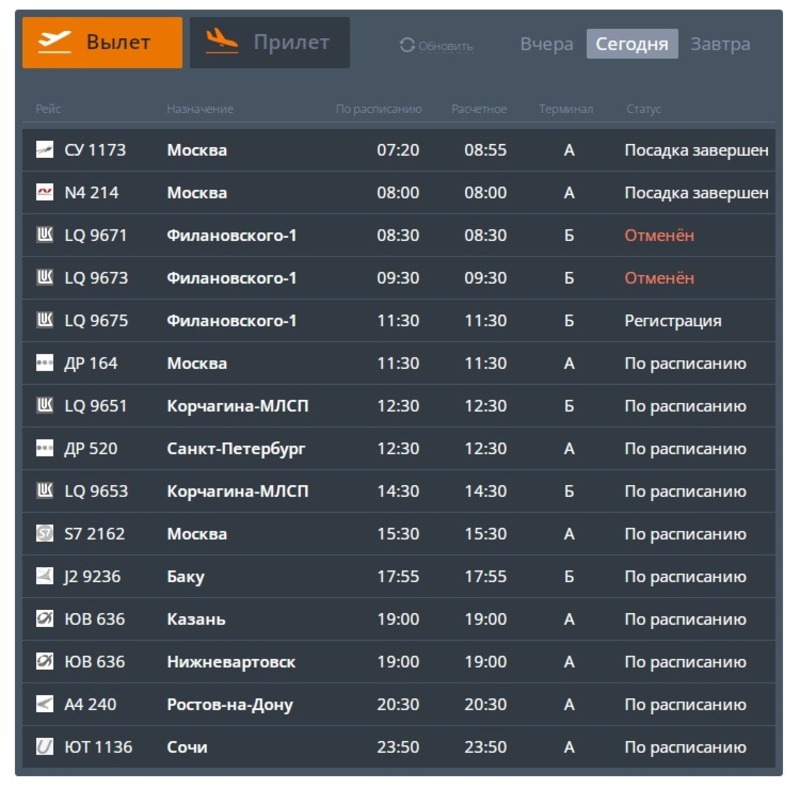Show yesterday's flights with Вчера
This screenshot has height=789, width=800.
coord(546,44)
